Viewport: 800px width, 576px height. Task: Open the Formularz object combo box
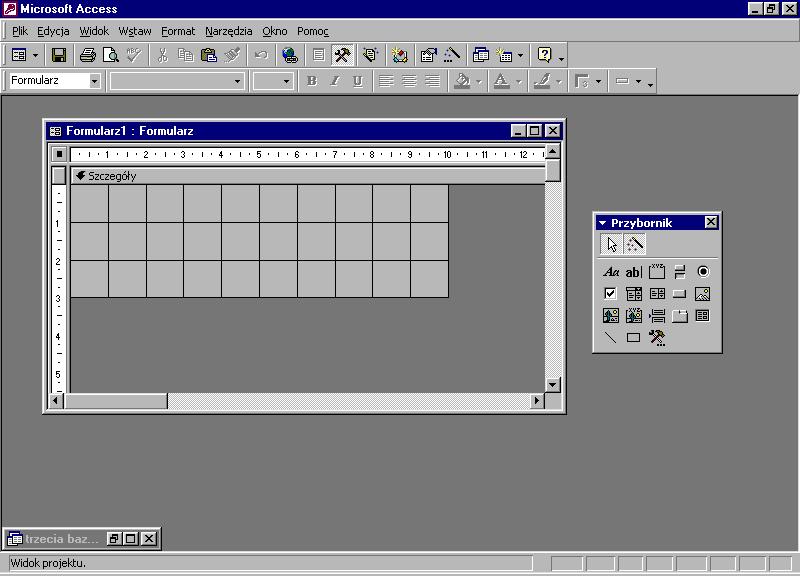coord(54,81)
